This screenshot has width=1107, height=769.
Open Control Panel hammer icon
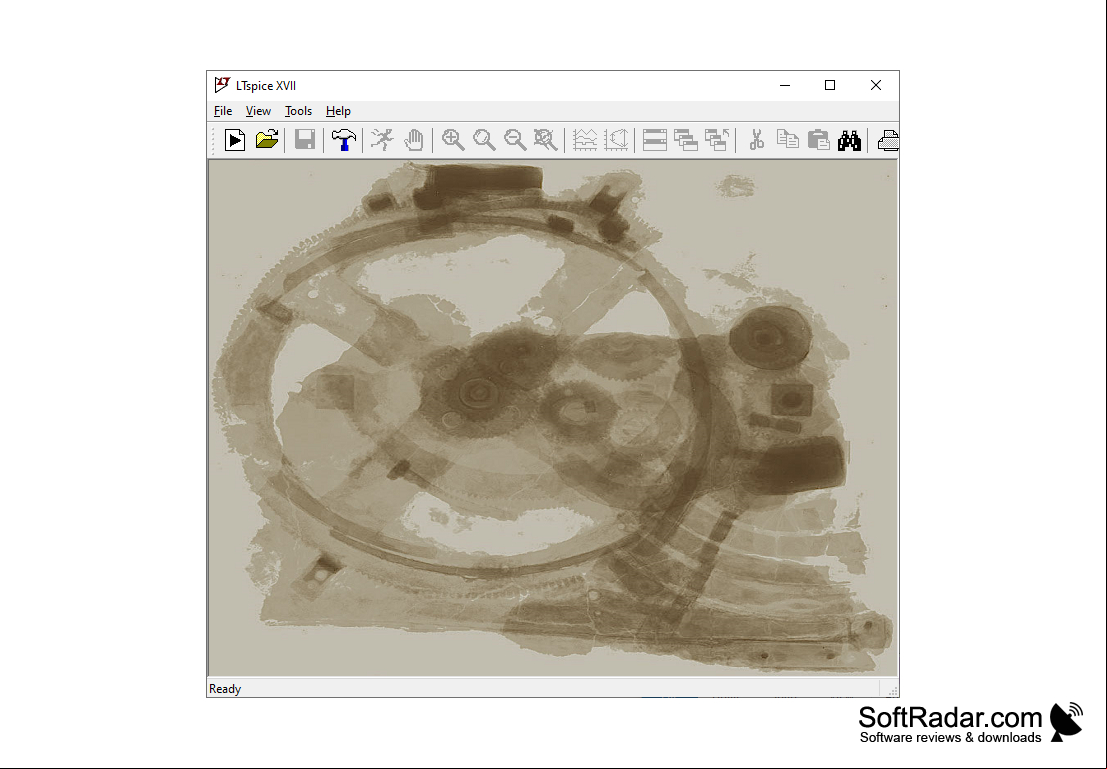[344, 140]
